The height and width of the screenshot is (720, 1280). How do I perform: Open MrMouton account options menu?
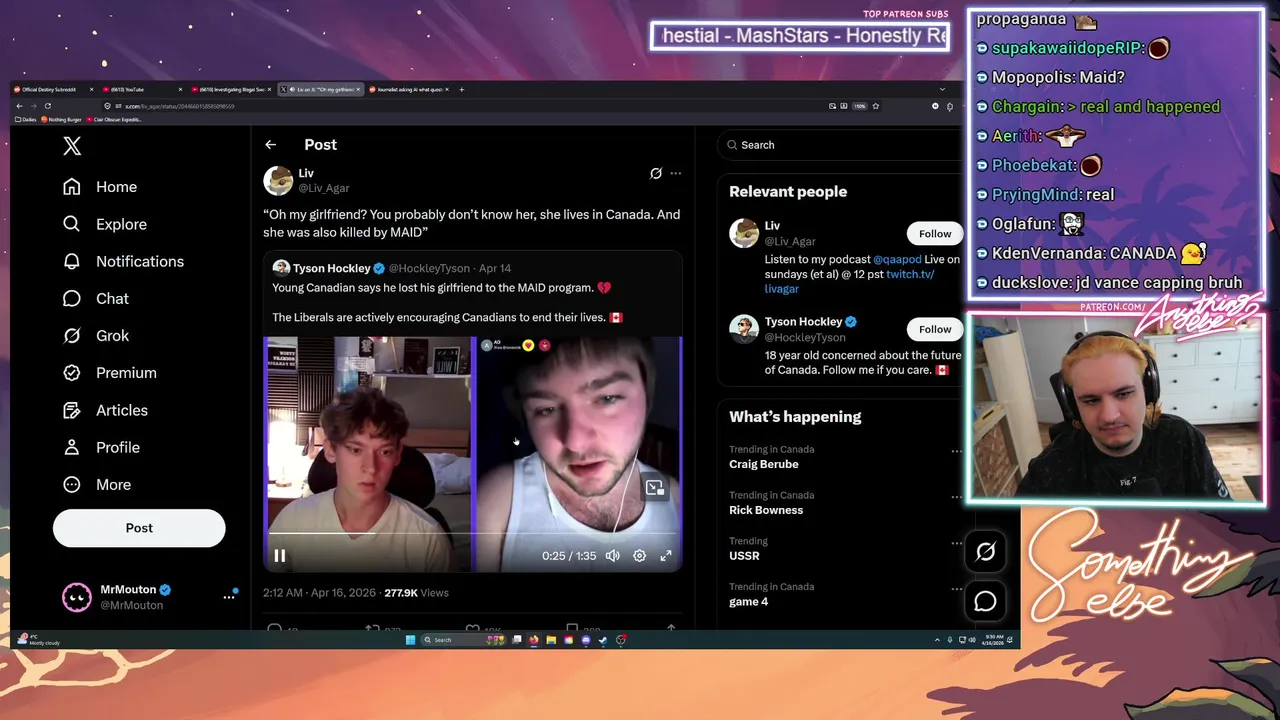pos(228,597)
